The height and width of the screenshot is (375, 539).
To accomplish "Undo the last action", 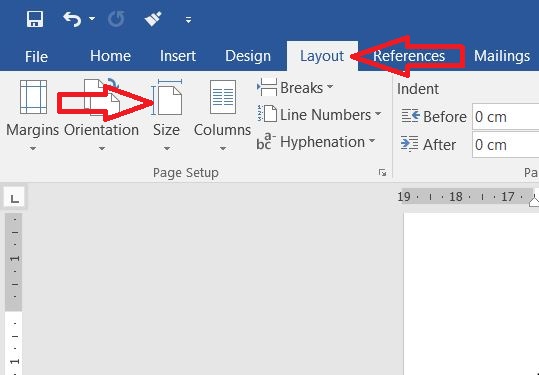I will click(72, 19).
